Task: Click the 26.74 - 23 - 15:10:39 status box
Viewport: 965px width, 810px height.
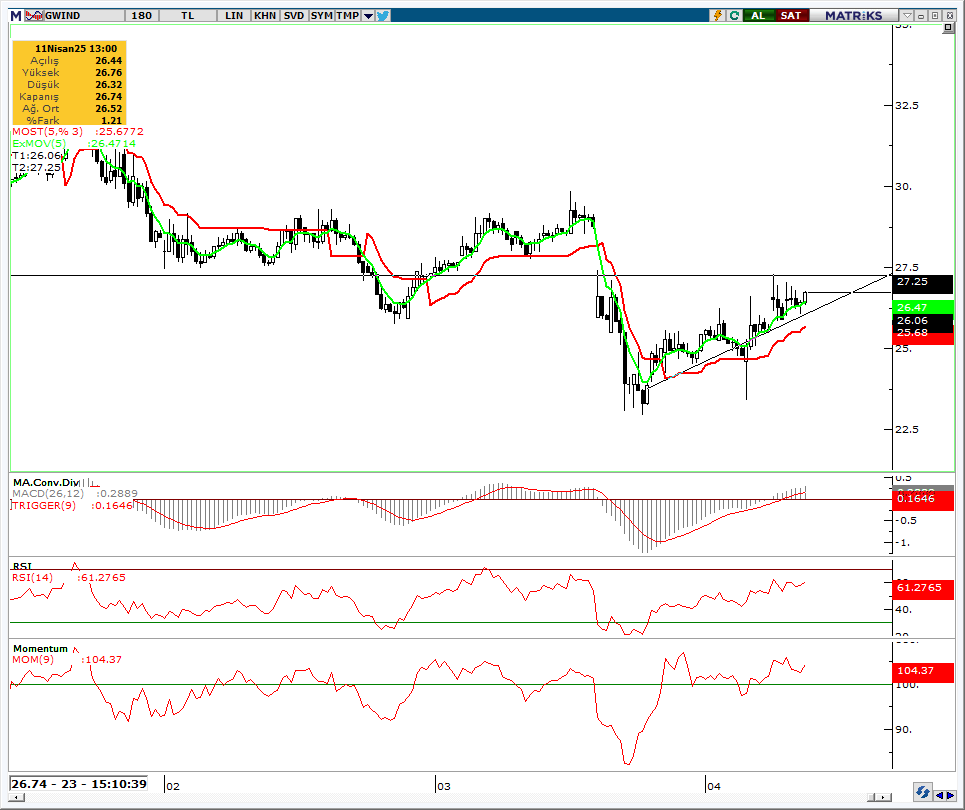Action: point(79,784)
